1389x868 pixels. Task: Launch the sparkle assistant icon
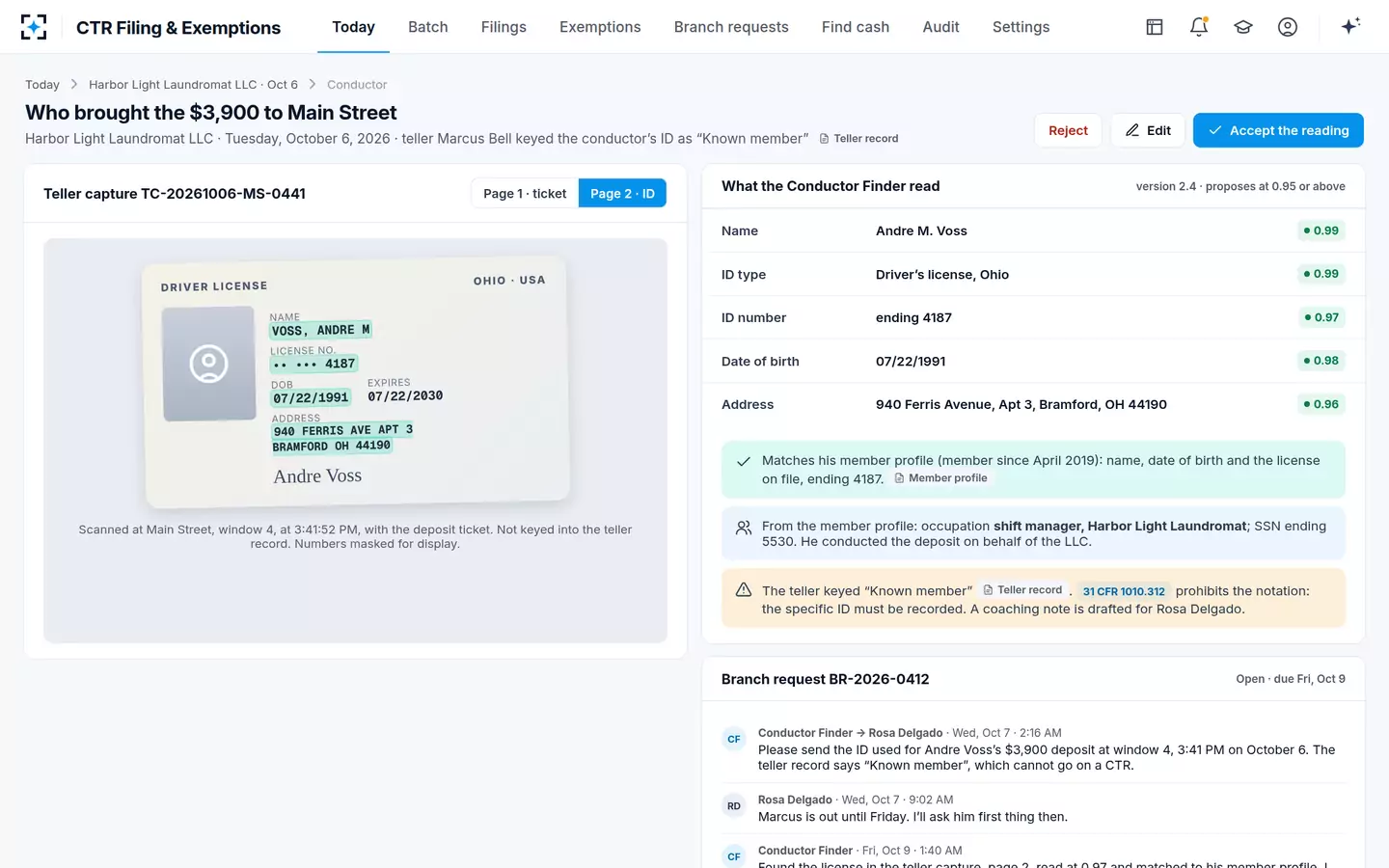(1350, 26)
